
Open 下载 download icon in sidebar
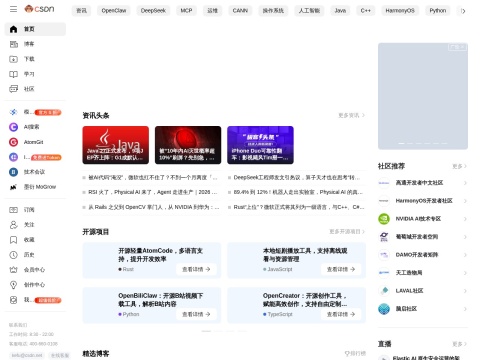[x=13, y=59]
